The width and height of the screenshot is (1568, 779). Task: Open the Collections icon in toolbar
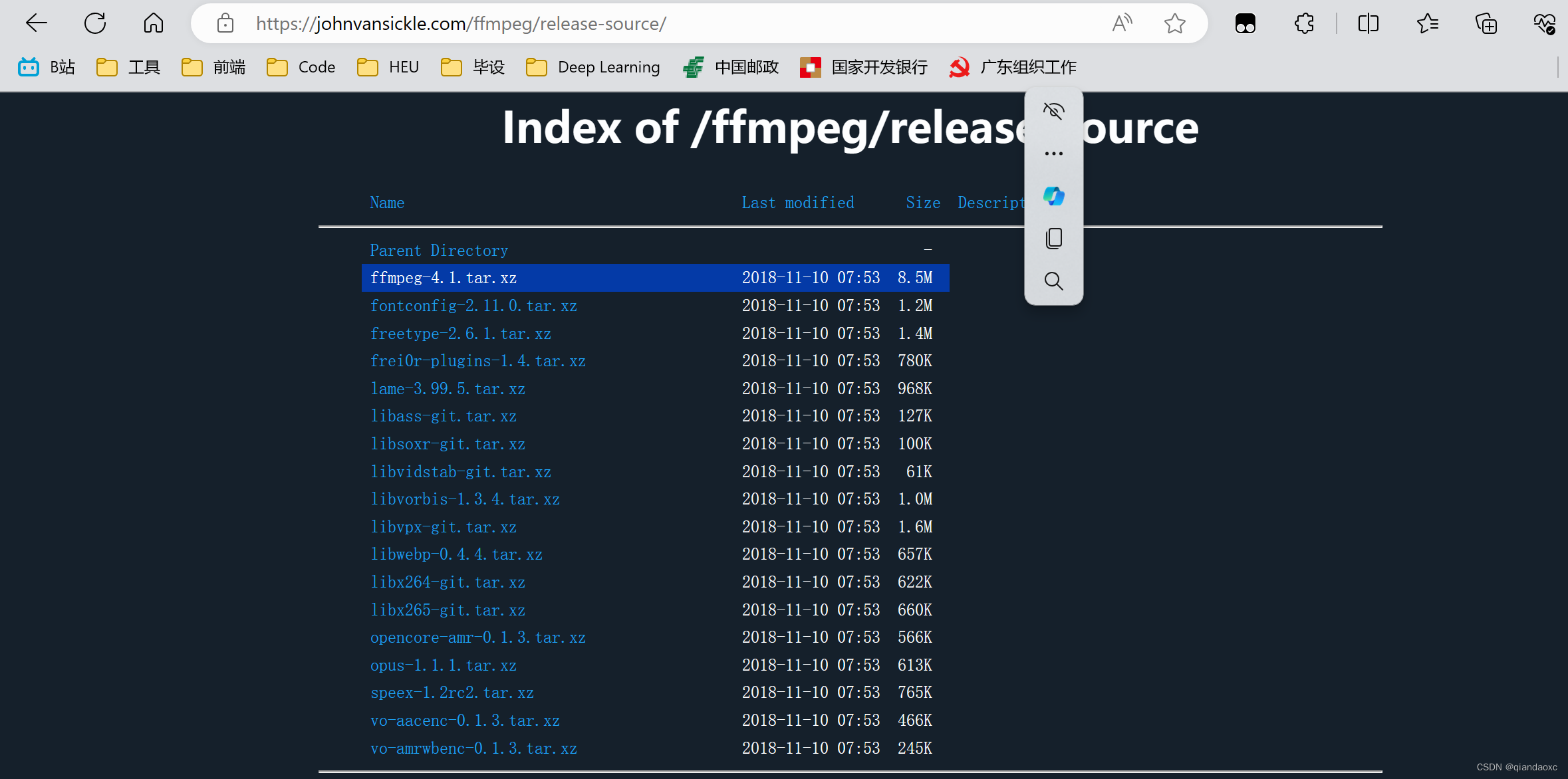pyautogui.click(x=1486, y=24)
